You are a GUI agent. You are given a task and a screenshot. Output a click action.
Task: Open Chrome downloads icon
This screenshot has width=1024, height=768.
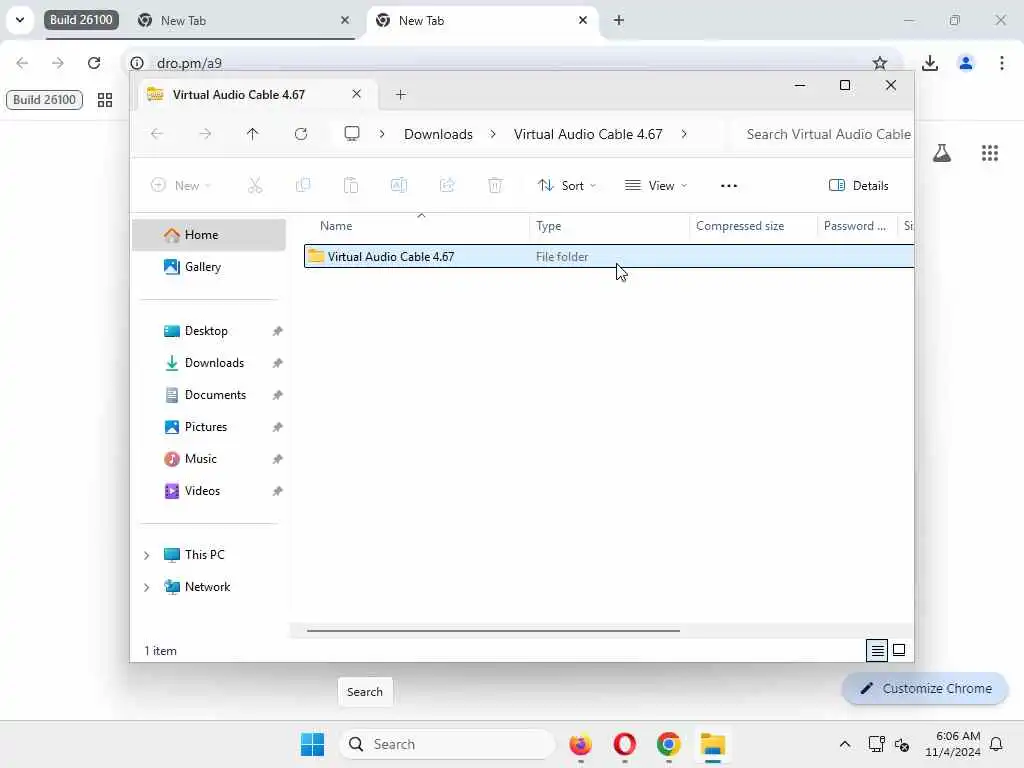[930, 63]
